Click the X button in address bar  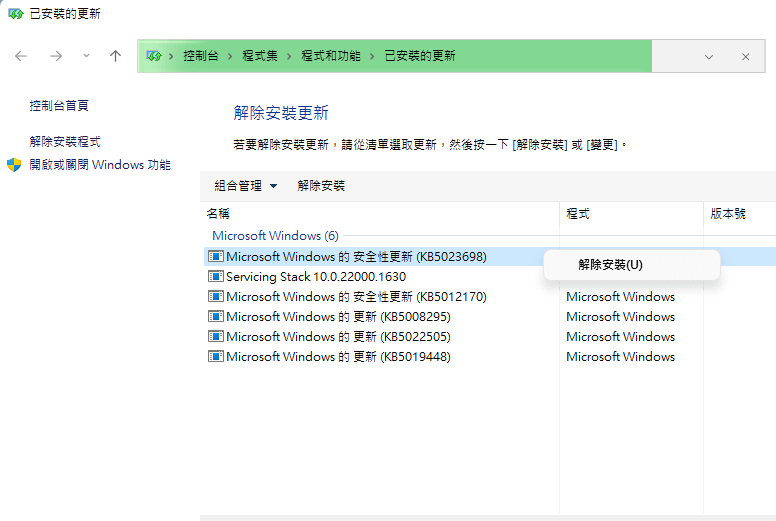click(745, 57)
